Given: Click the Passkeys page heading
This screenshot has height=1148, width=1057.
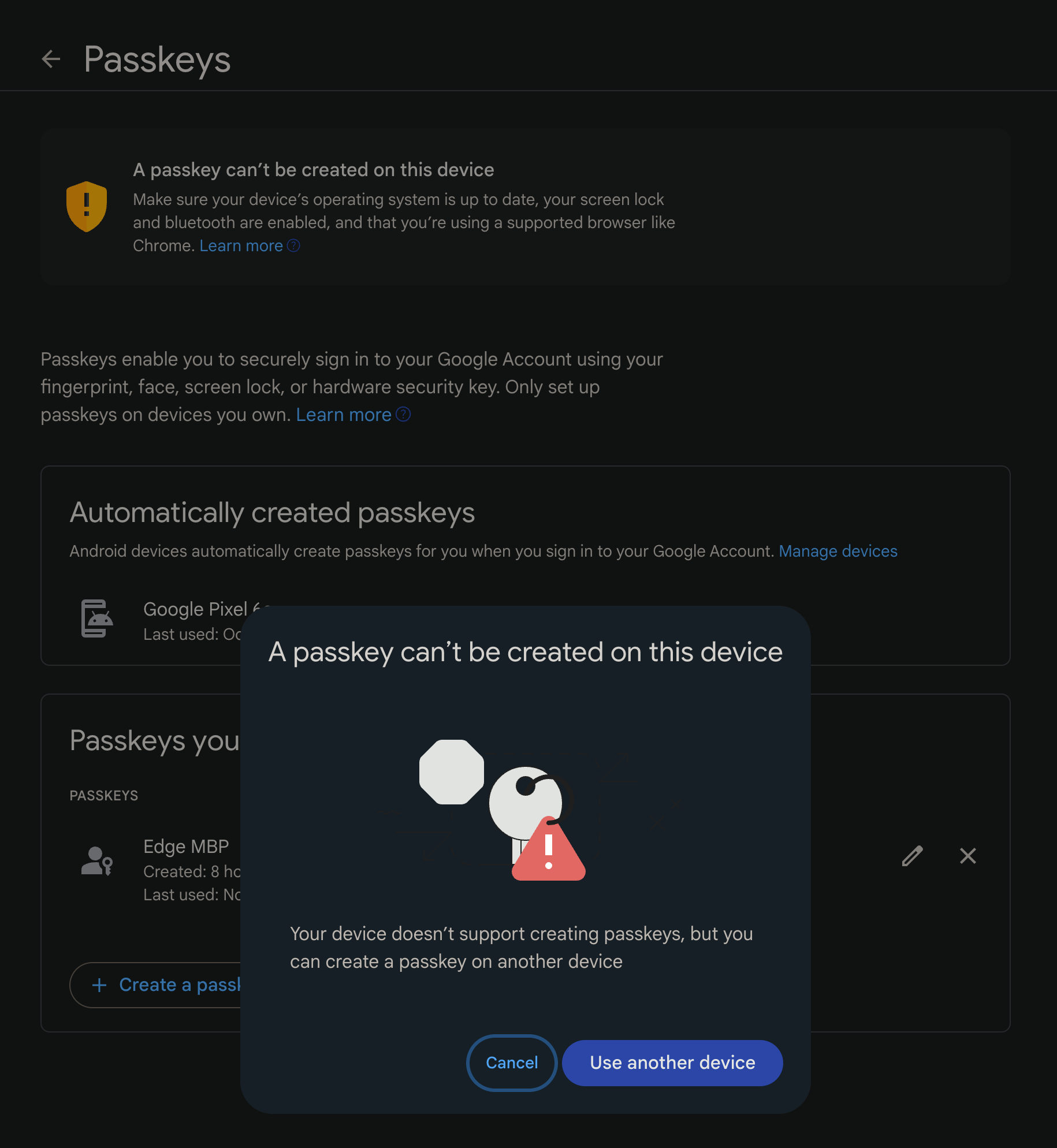Looking at the screenshot, I should pos(157,59).
